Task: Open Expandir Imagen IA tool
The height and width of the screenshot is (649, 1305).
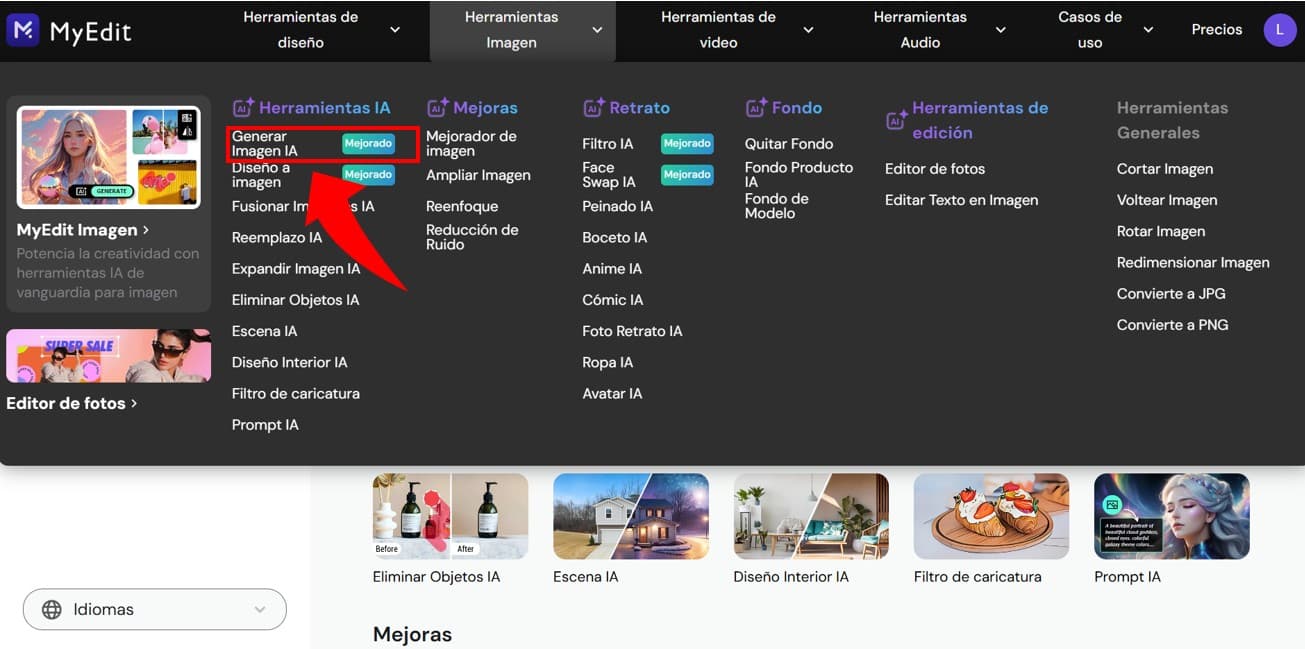Action: (296, 269)
